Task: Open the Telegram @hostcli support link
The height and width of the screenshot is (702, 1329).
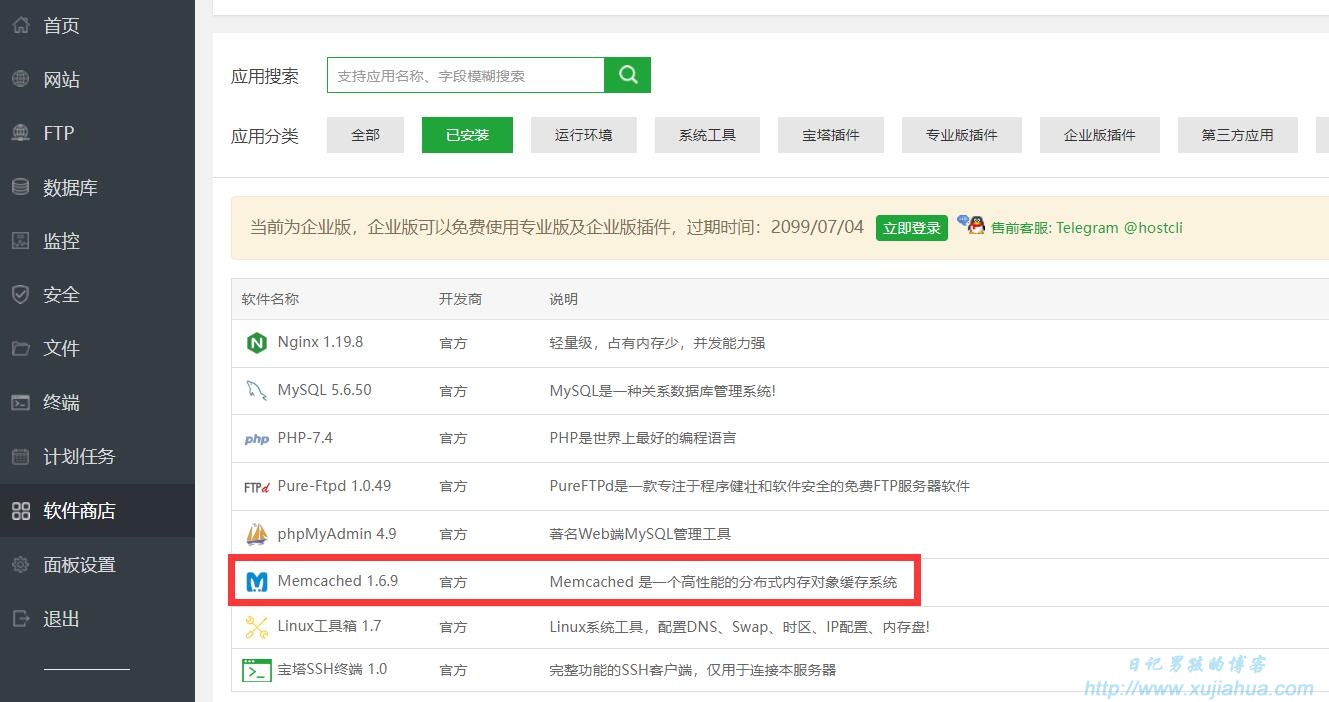Action: [1087, 228]
